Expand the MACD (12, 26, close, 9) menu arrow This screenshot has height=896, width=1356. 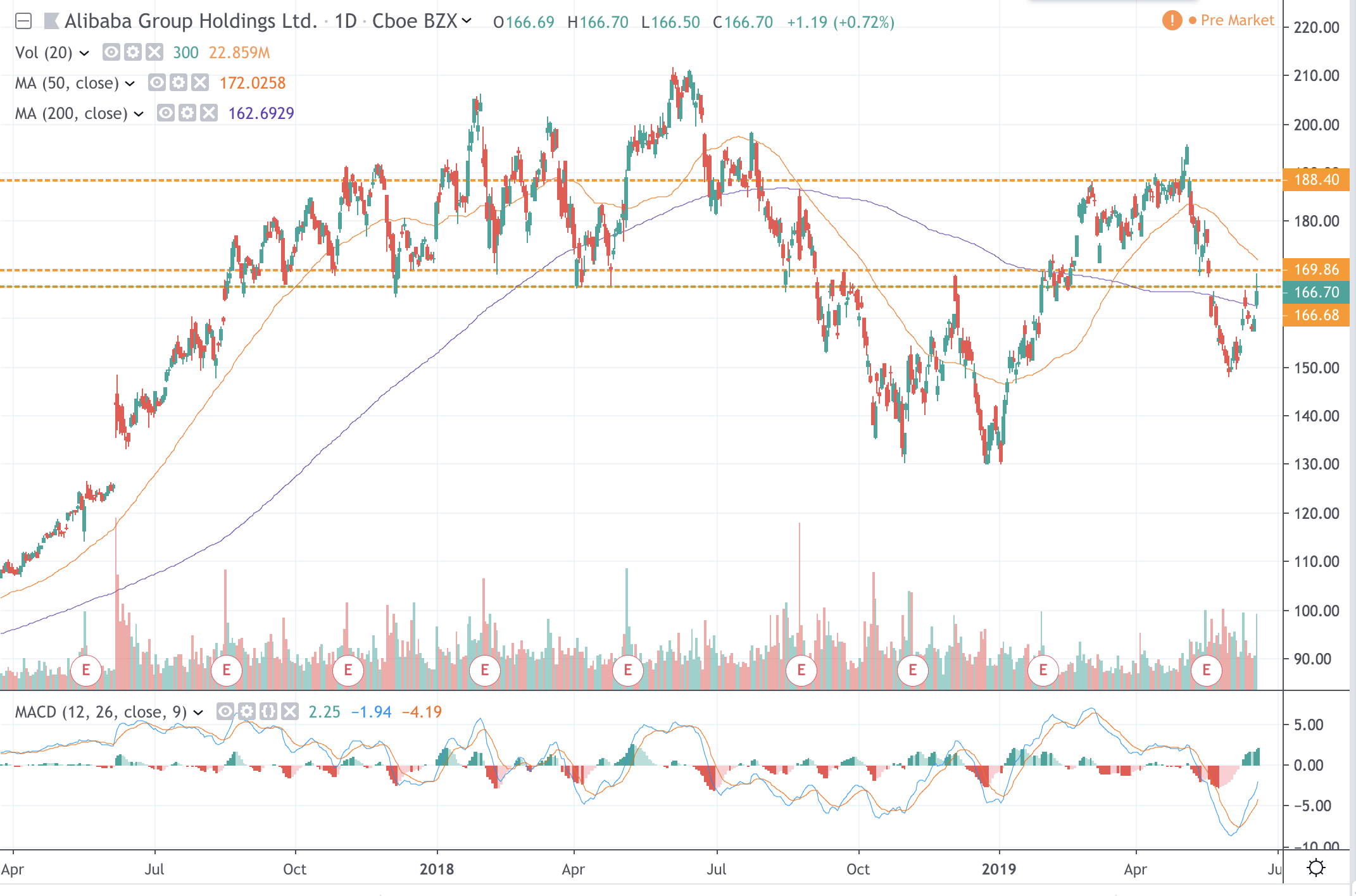(x=198, y=713)
